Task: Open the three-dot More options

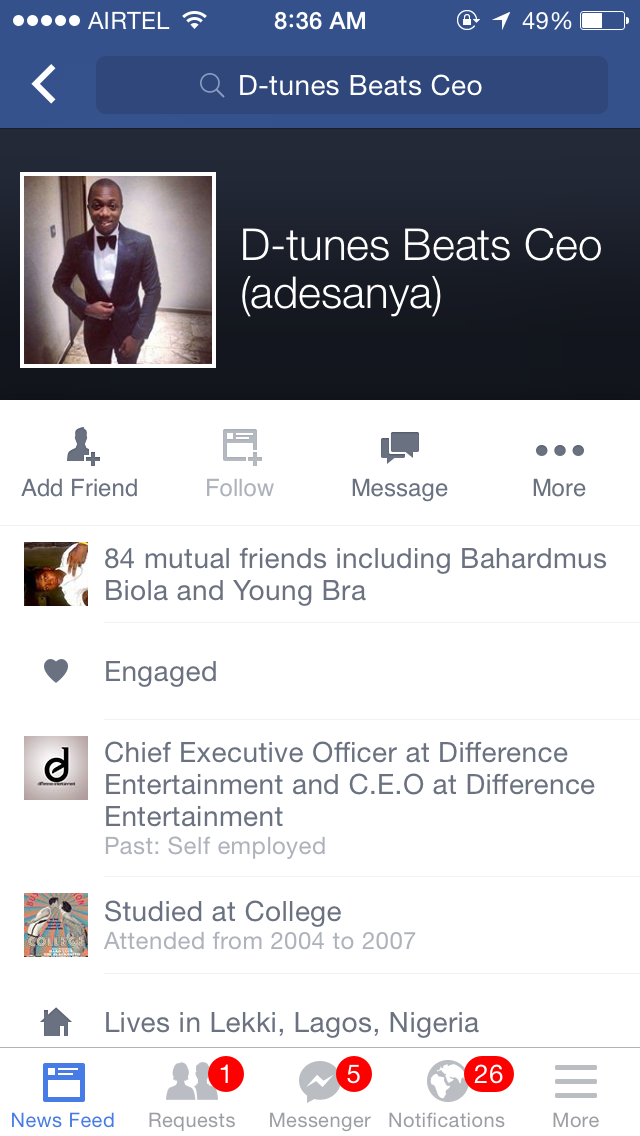Action: point(559,451)
